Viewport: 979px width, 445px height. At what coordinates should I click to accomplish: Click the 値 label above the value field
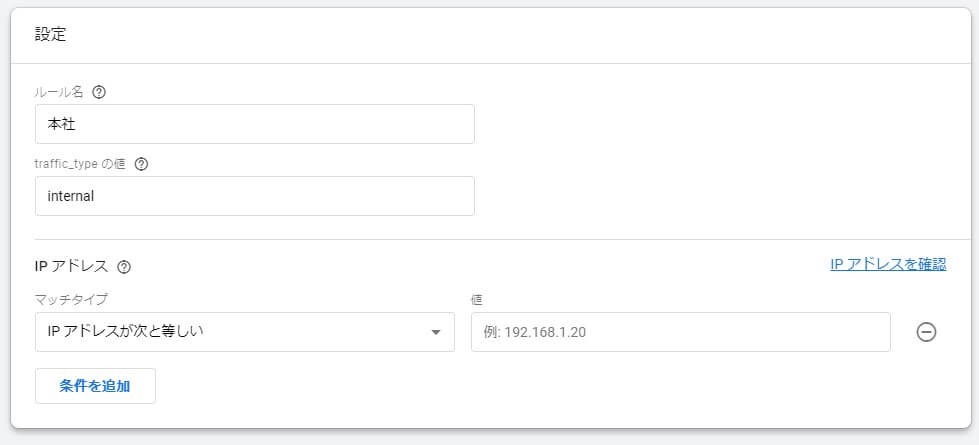tap(477, 300)
